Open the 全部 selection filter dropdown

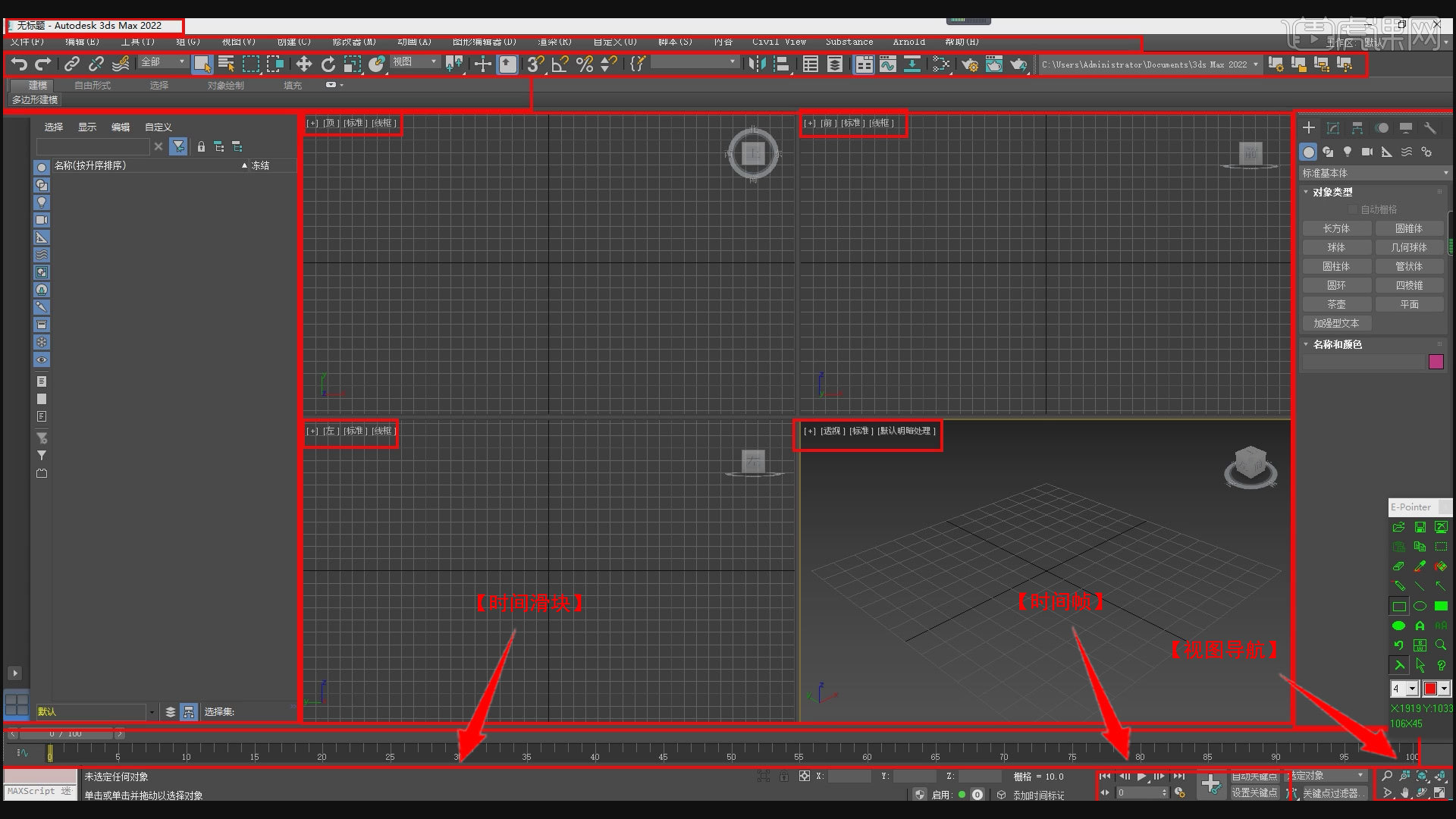pos(162,62)
